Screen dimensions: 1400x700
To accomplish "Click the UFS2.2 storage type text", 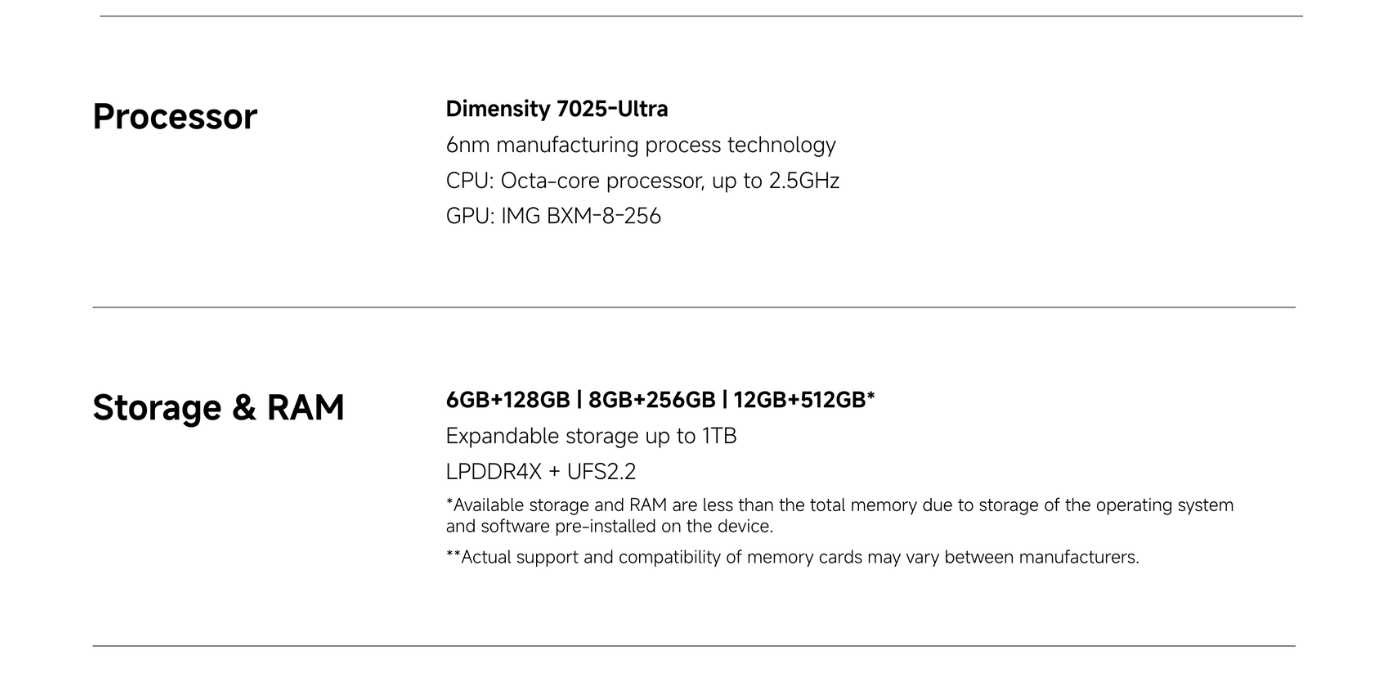I will (601, 472).
